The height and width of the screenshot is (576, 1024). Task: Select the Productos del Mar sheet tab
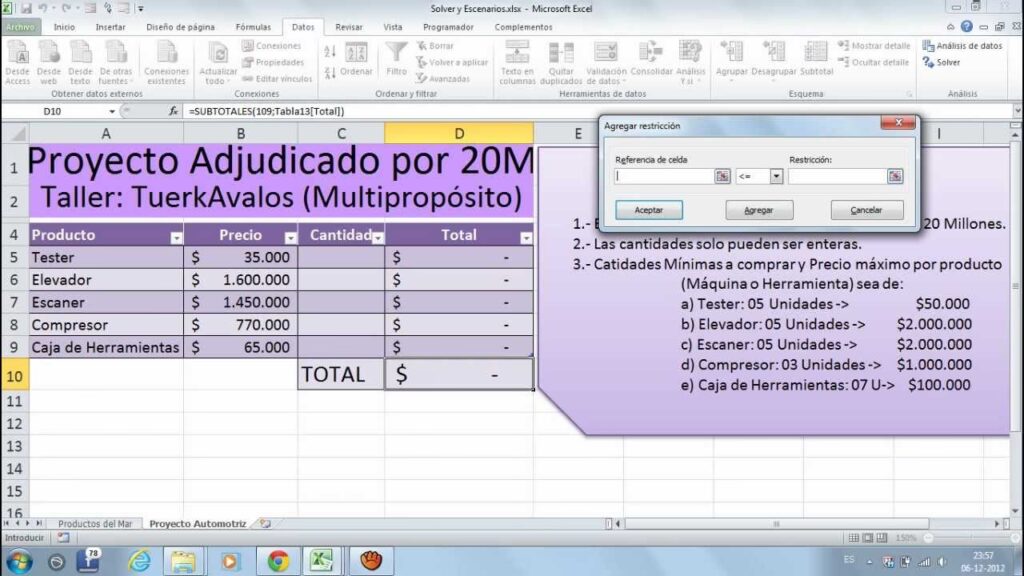tap(95, 523)
